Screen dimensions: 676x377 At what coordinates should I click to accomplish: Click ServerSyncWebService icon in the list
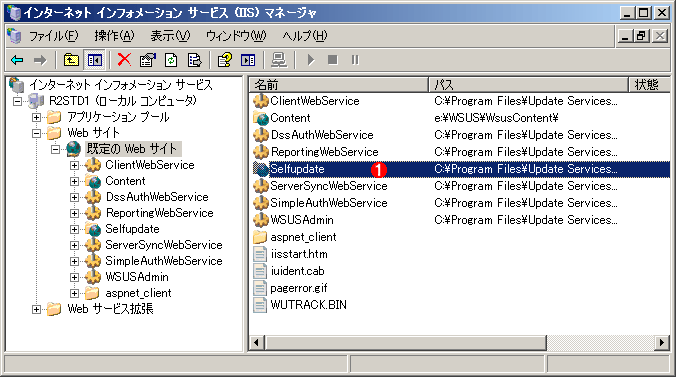pos(261,186)
